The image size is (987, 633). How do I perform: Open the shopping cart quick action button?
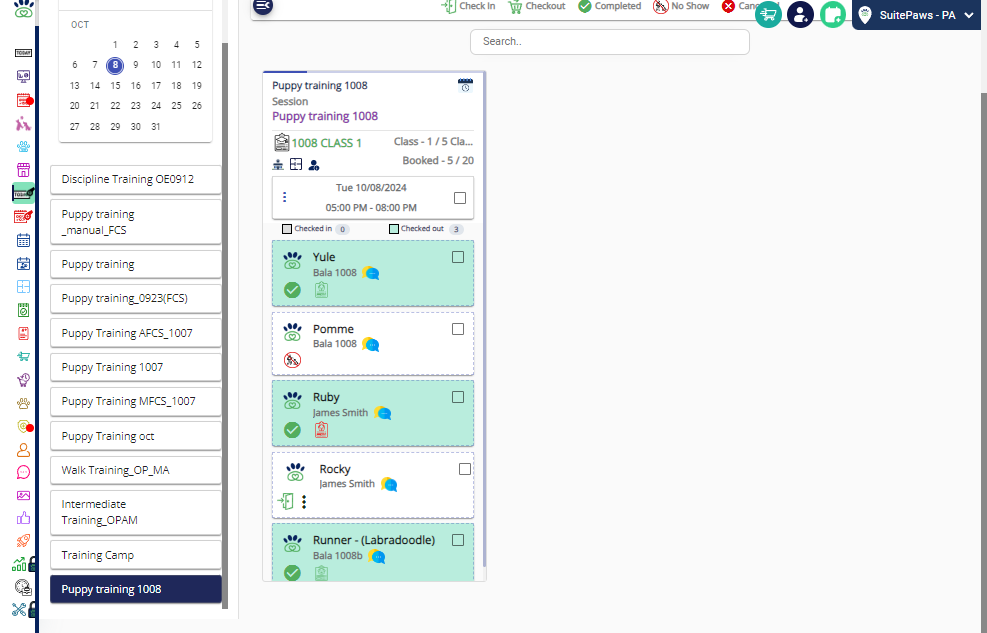click(x=769, y=14)
